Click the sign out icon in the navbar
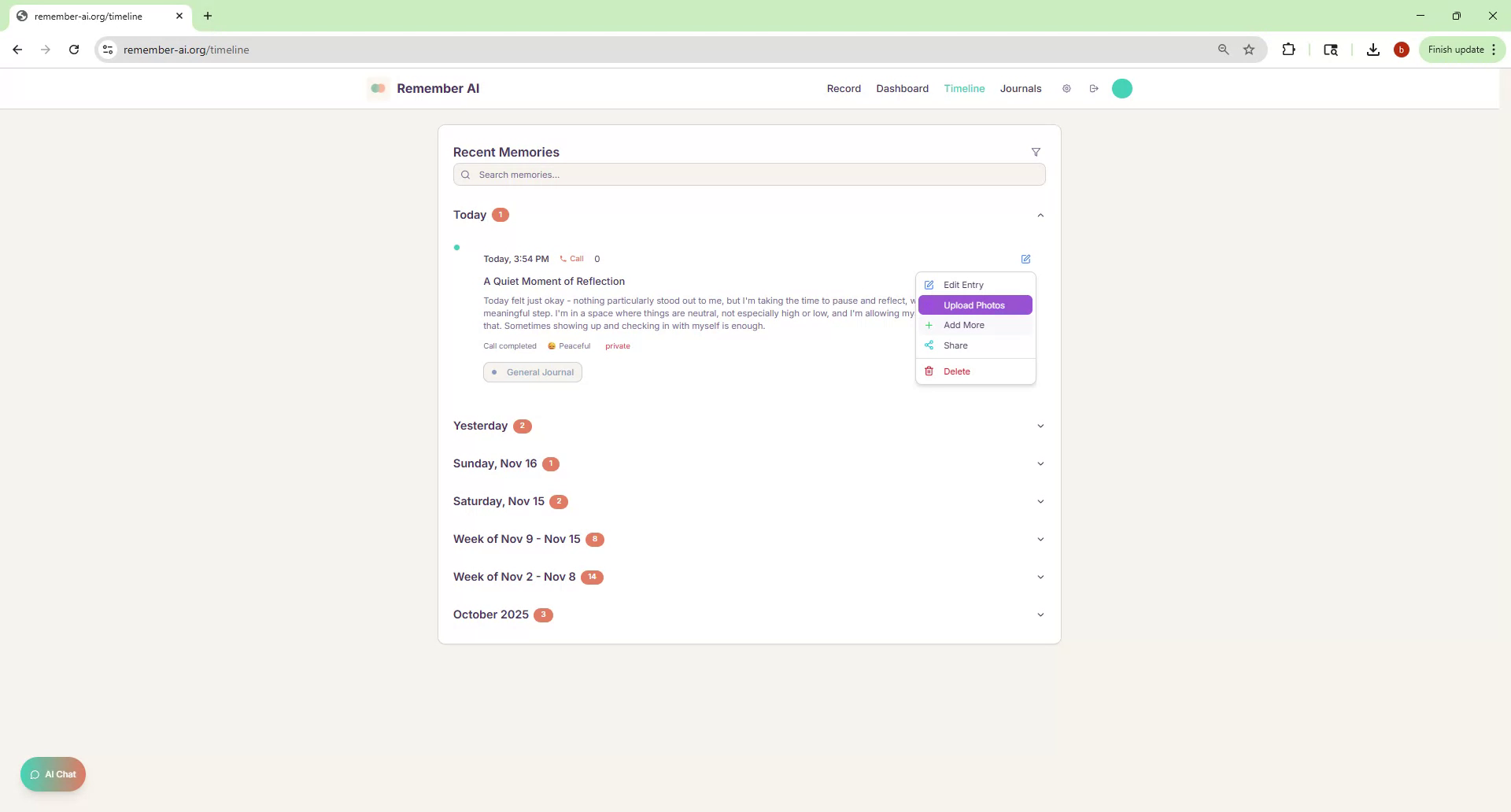 pyautogui.click(x=1094, y=88)
